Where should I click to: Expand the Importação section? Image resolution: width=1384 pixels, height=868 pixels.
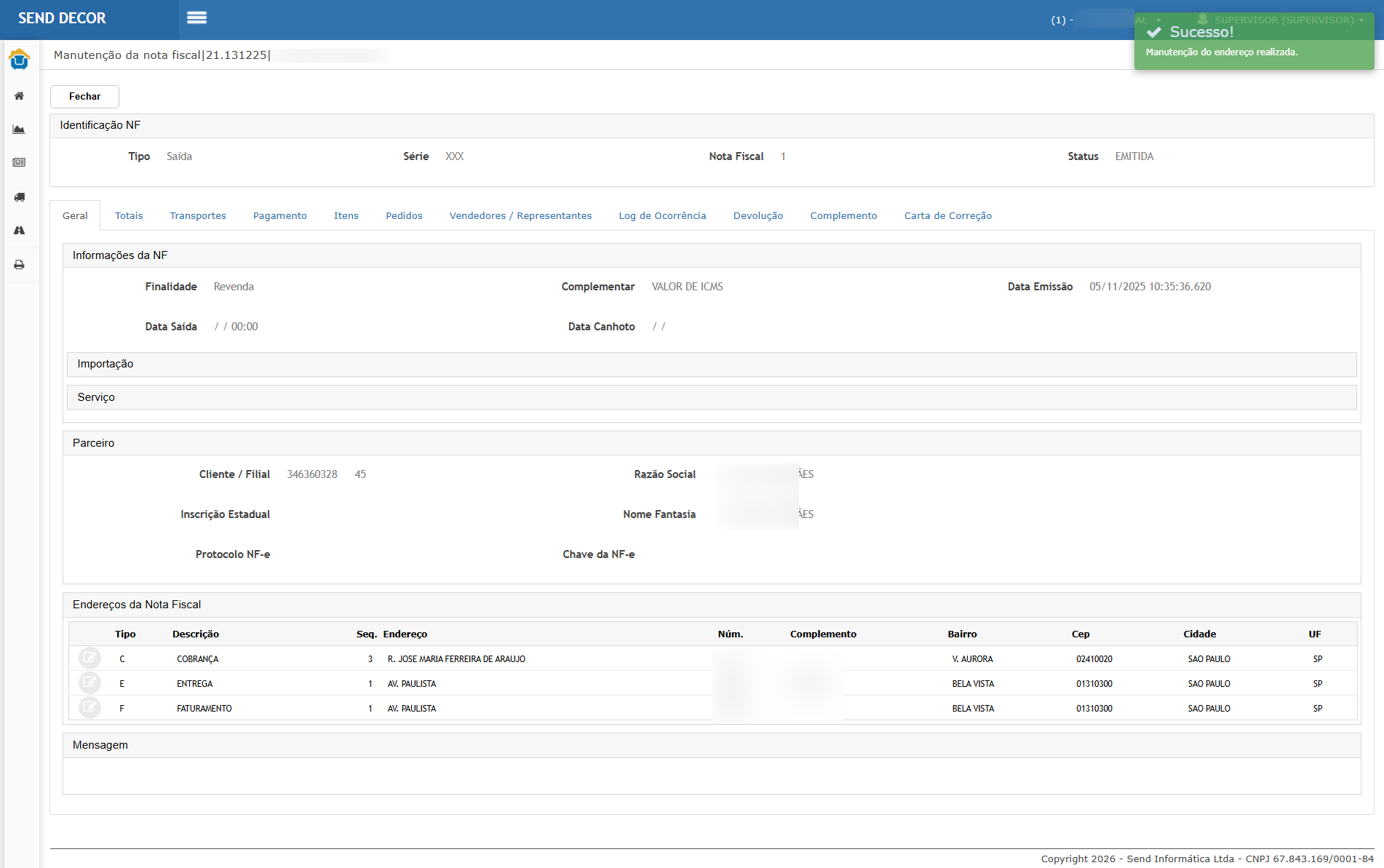click(106, 364)
